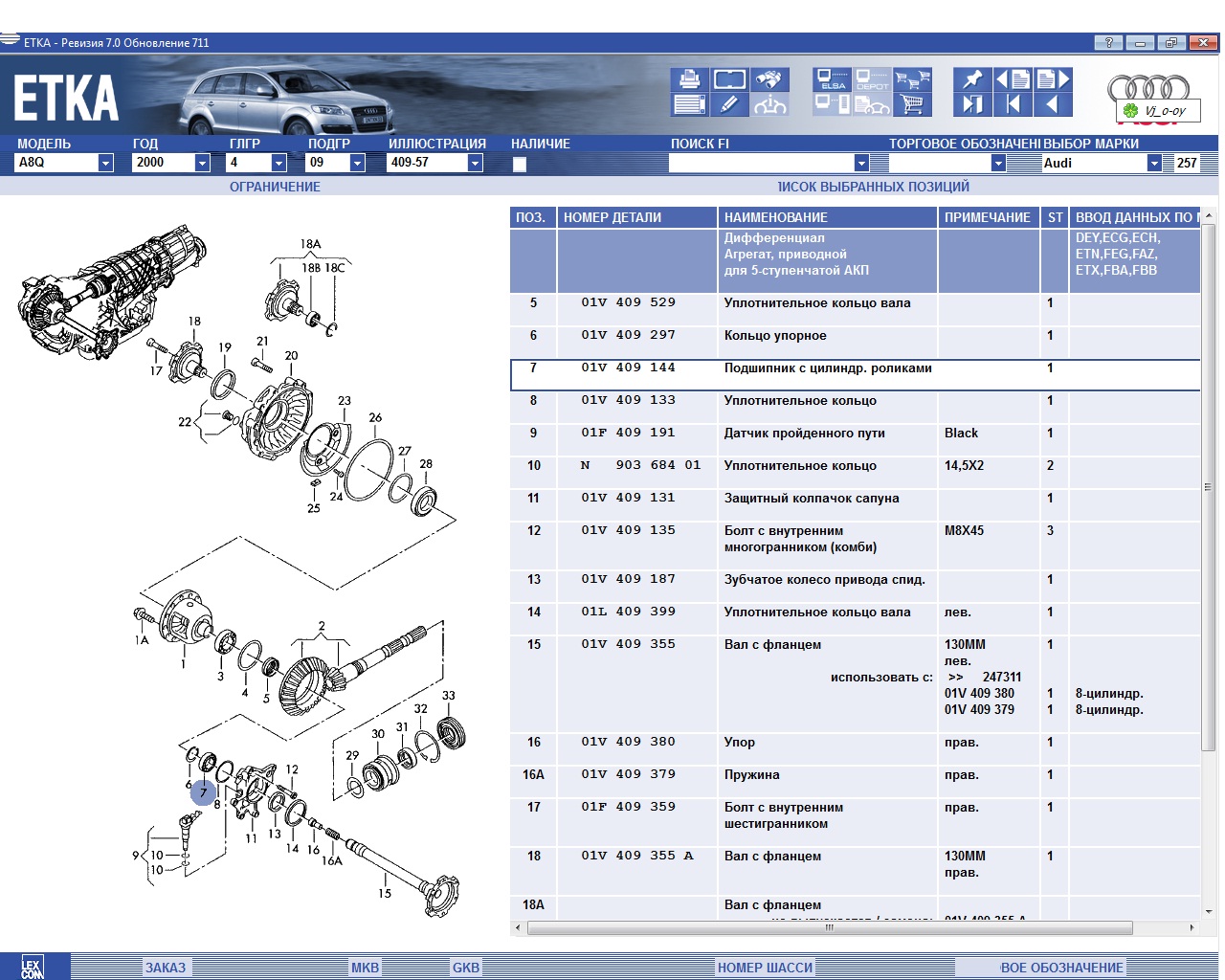Select part number N 903 684 01
This screenshot has width=1225, height=980.
(x=640, y=465)
